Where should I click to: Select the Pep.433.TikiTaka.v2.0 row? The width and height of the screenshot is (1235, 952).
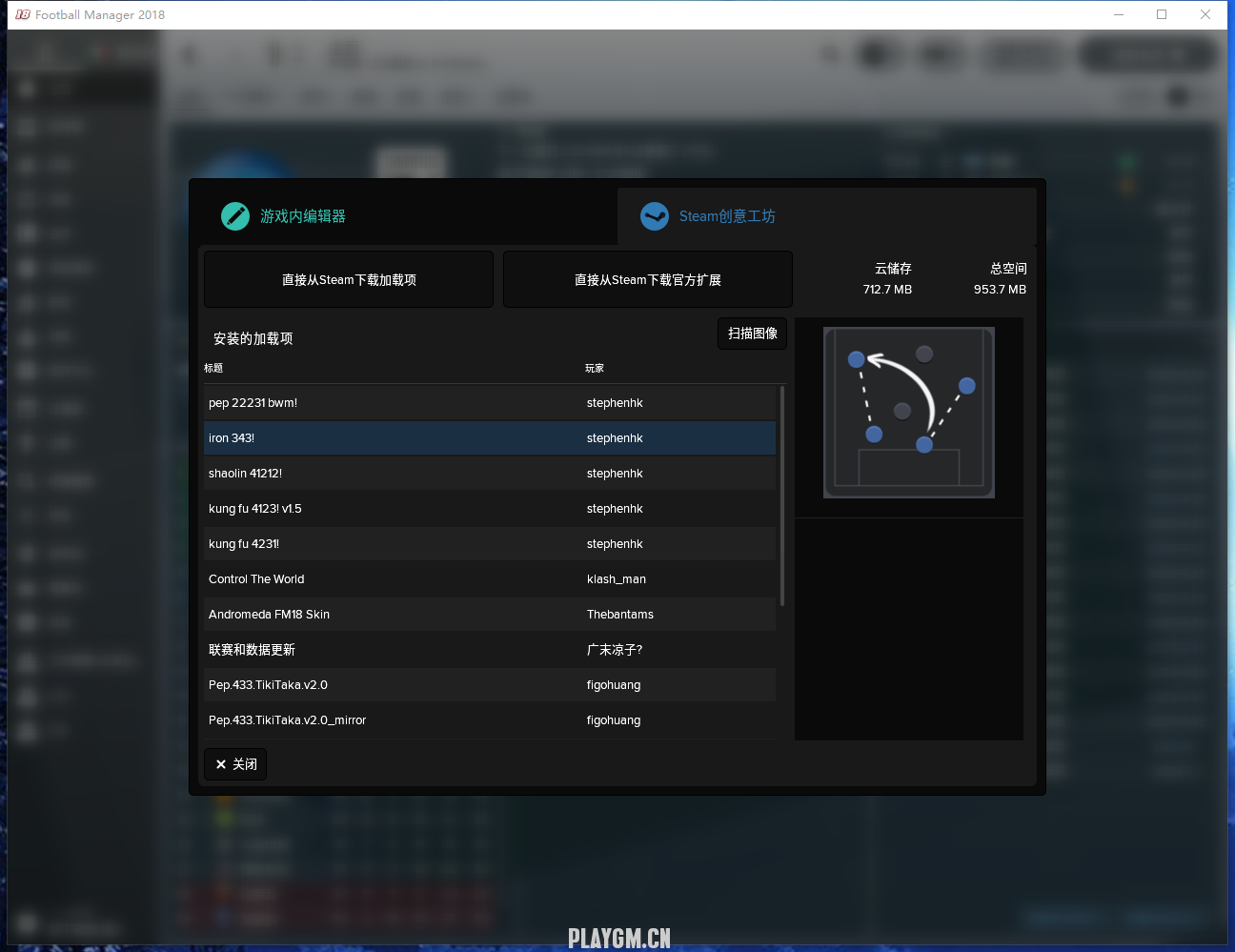[490, 685]
